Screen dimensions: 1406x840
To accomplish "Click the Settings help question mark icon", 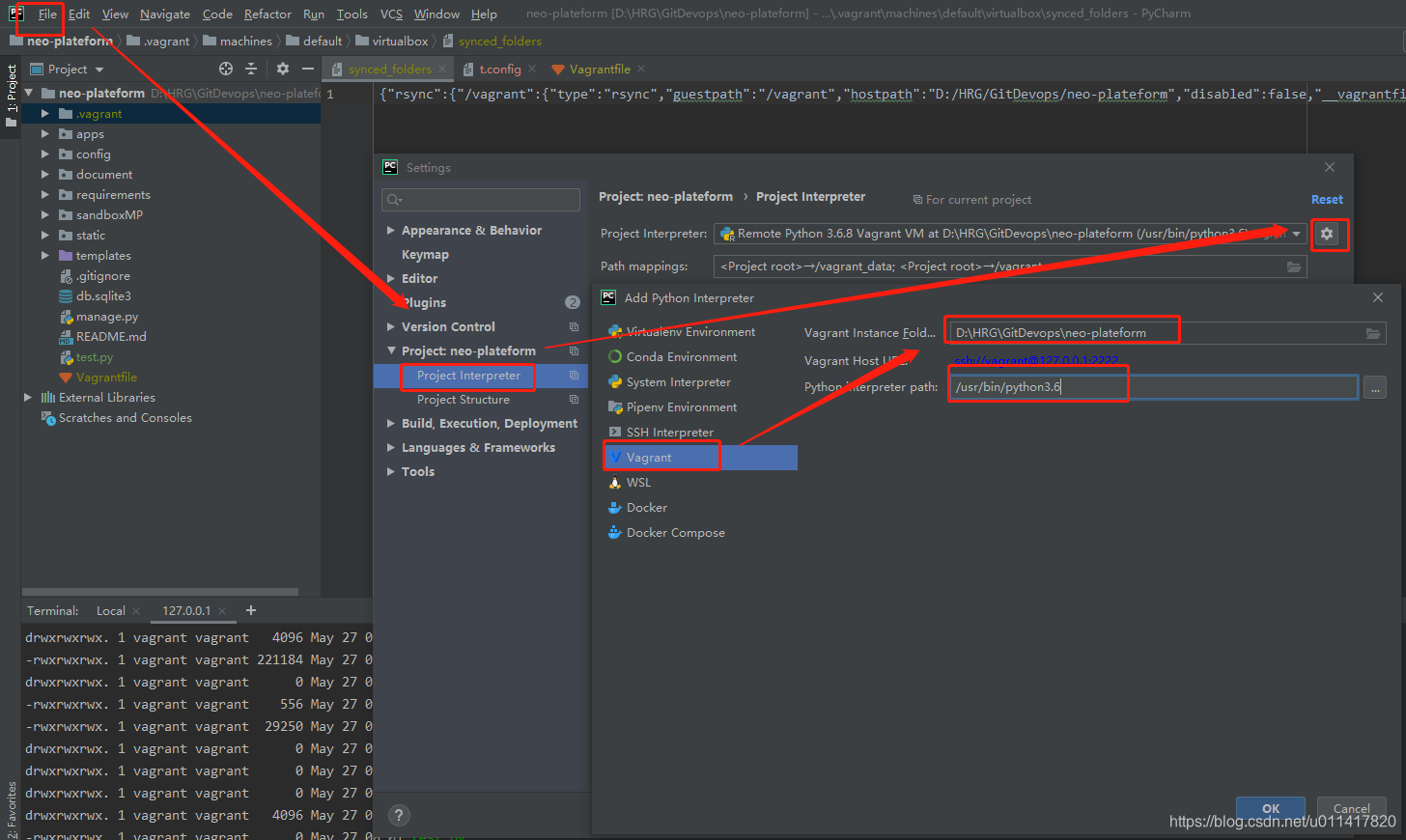I will pos(399,815).
